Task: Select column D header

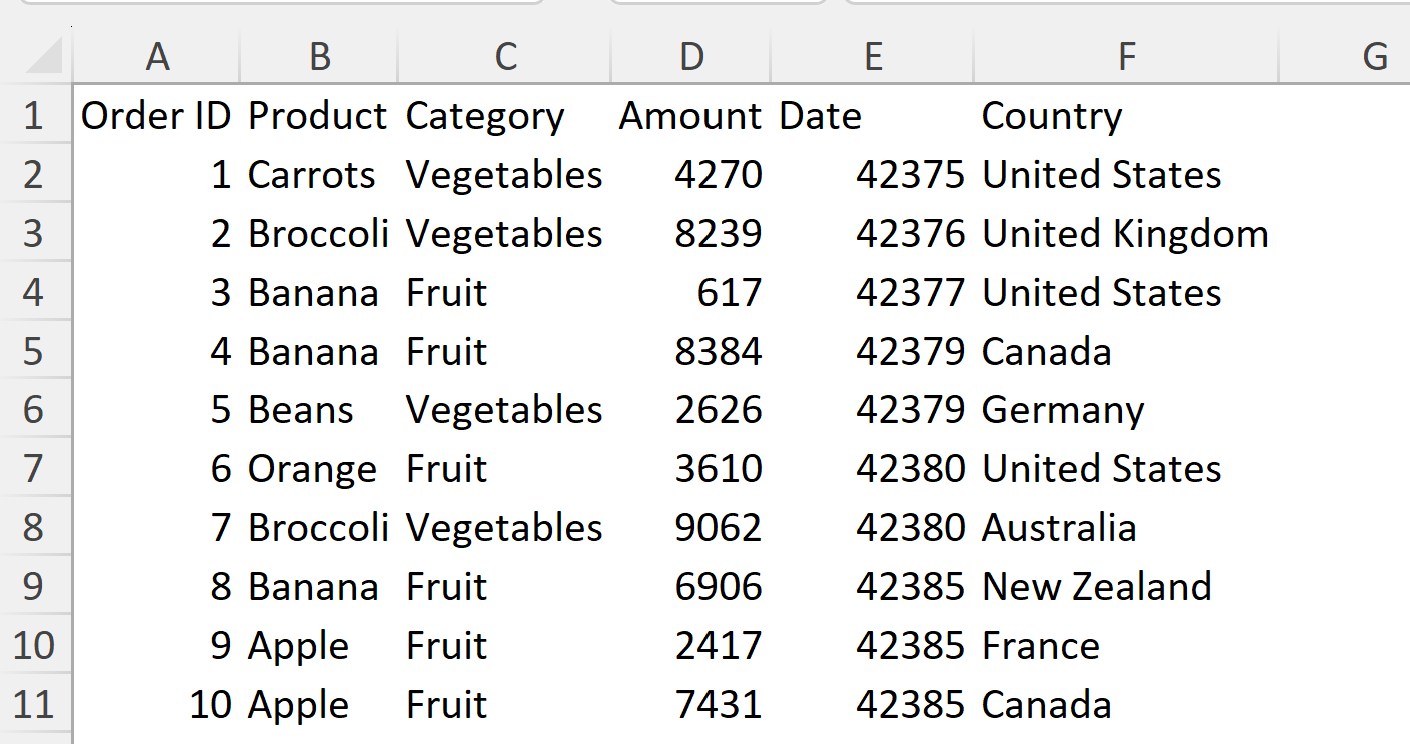Action: [691, 57]
